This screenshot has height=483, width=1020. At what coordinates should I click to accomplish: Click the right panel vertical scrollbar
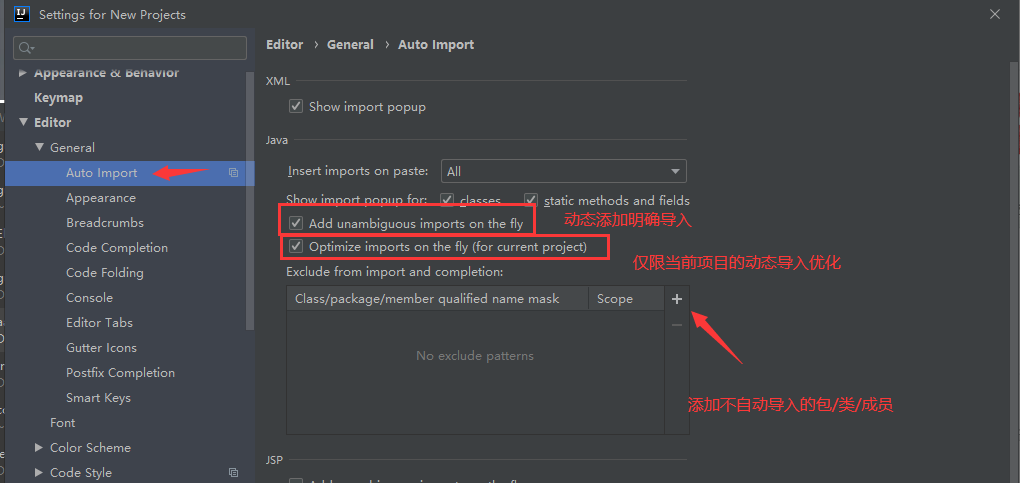[1014, 272]
